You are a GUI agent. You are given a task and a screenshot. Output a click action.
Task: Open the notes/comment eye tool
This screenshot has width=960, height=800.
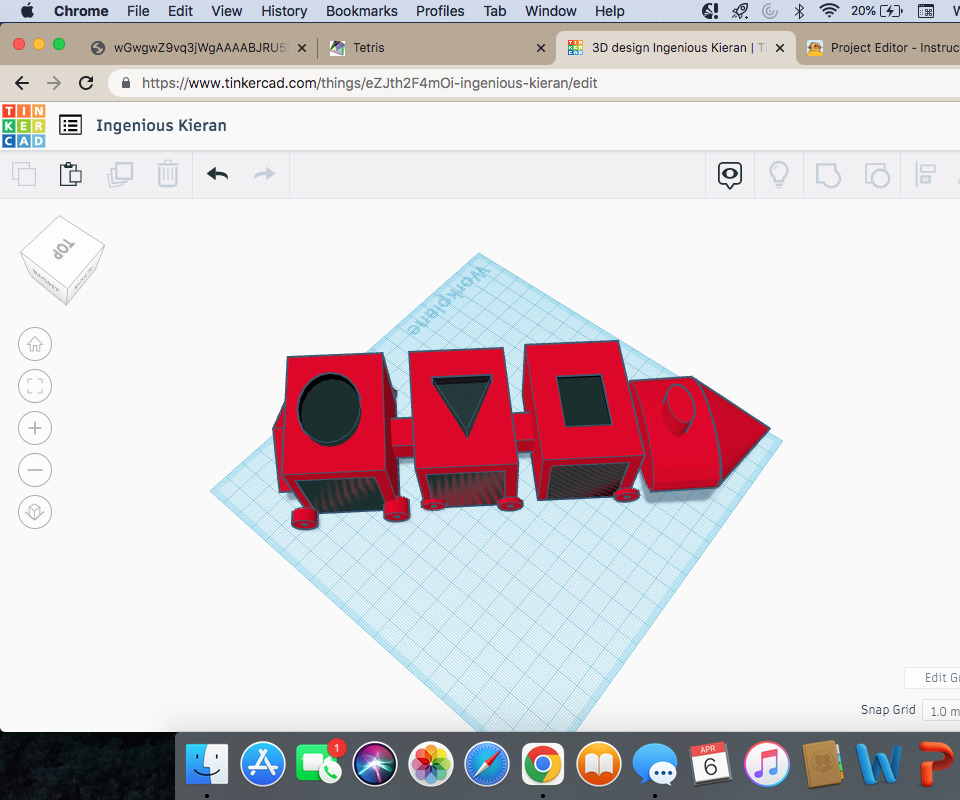[730, 176]
